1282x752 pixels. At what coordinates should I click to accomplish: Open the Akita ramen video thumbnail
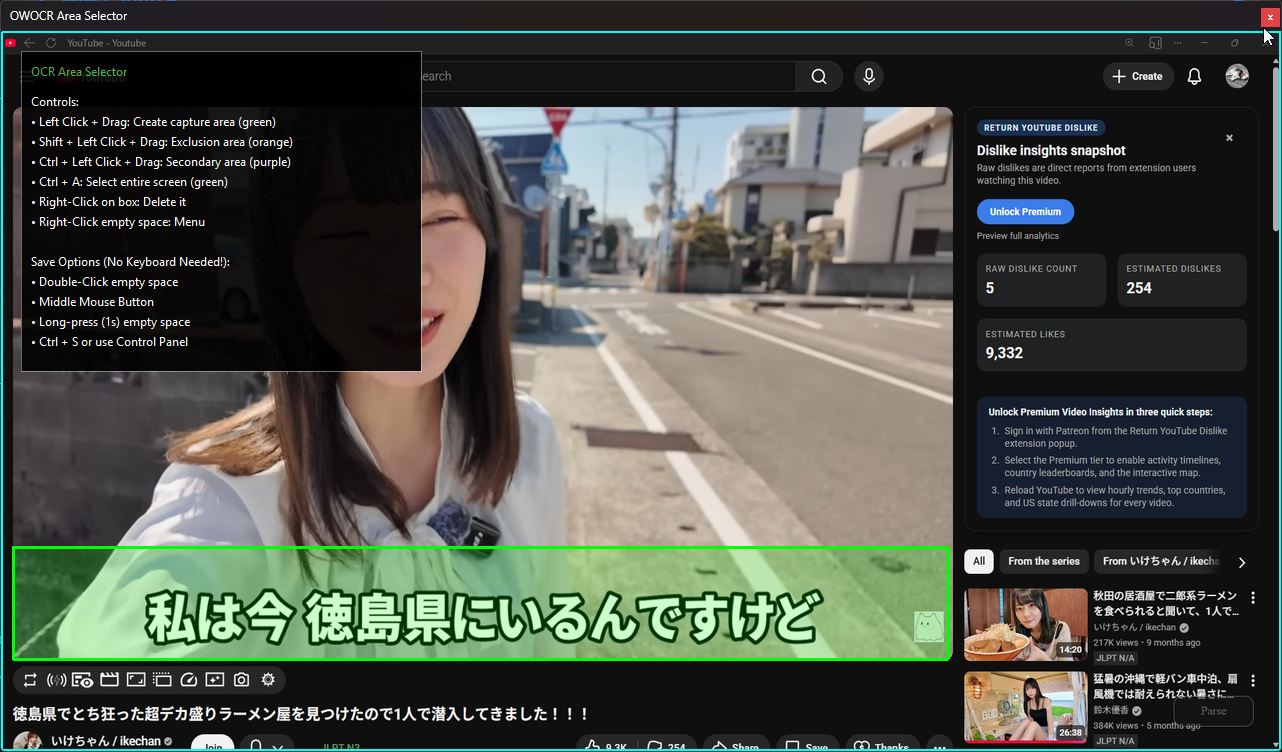[1025, 624]
